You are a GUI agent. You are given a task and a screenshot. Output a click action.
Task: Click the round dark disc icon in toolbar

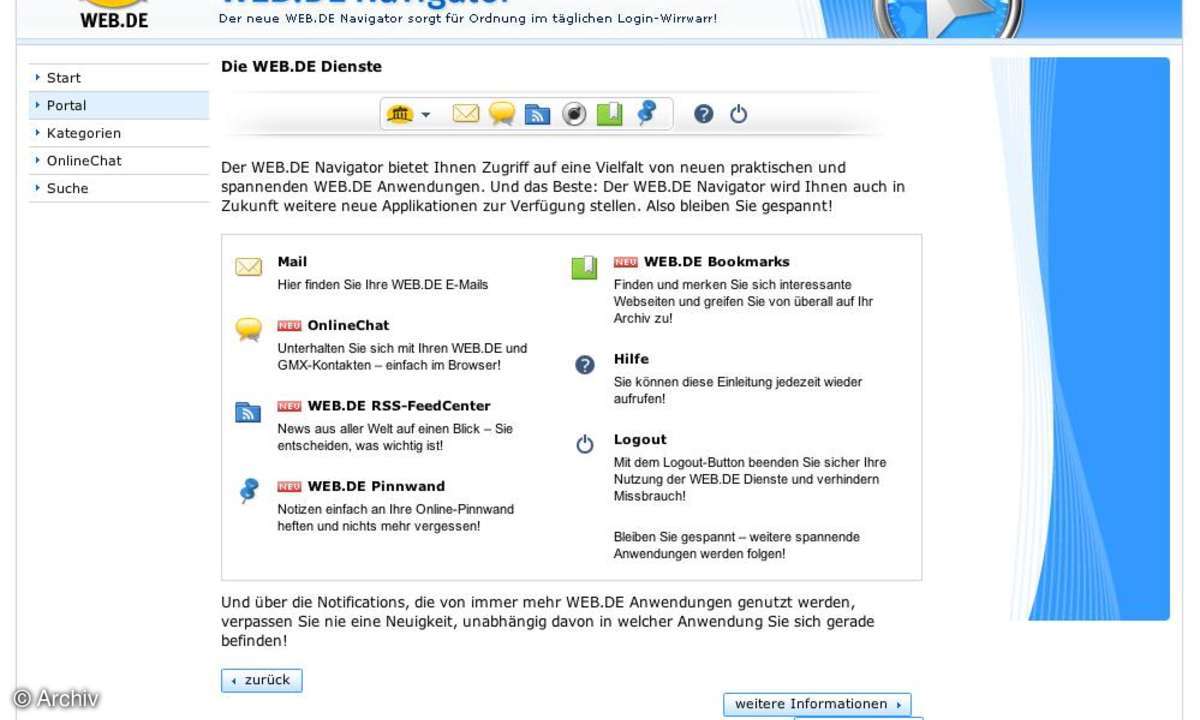[x=574, y=114]
